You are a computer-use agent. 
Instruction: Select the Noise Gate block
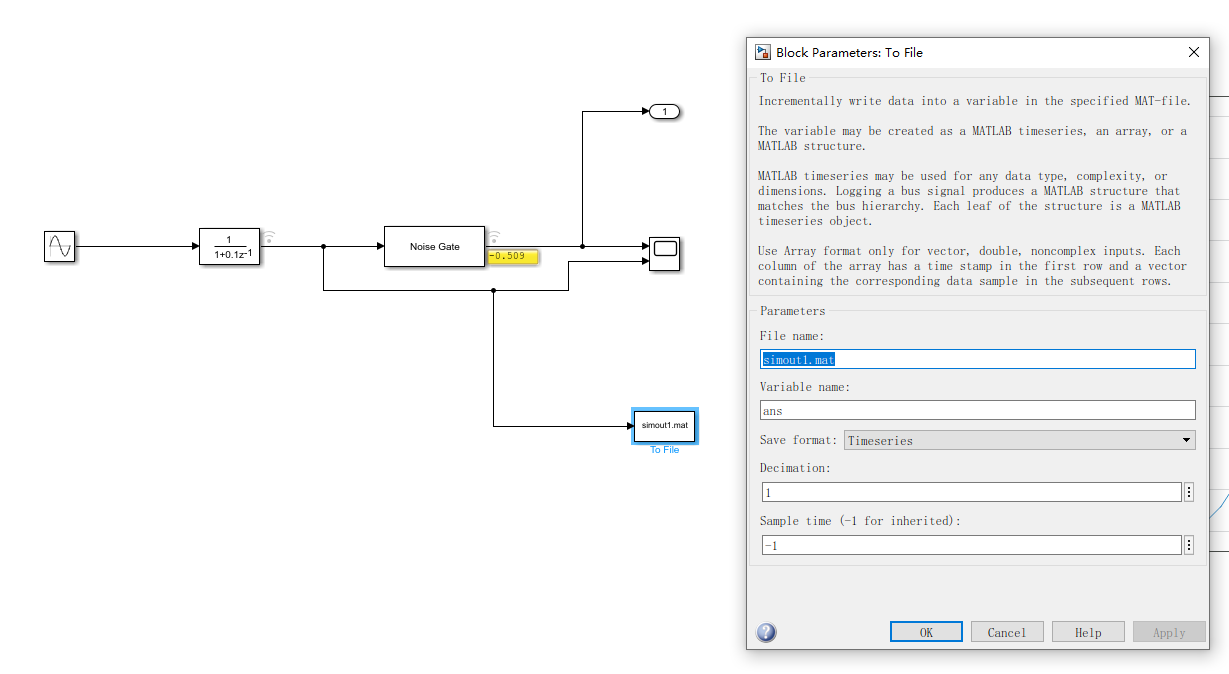point(434,246)
